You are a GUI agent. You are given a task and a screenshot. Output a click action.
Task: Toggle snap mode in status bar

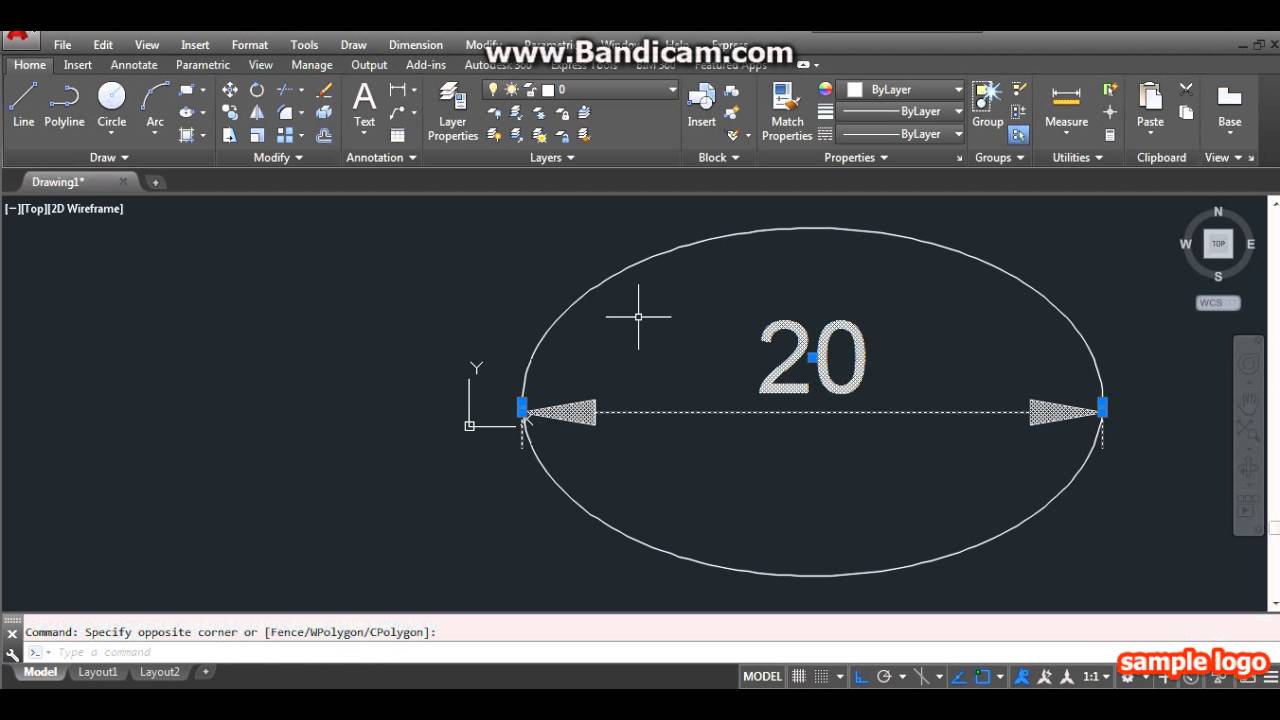(x=823, y=676)
